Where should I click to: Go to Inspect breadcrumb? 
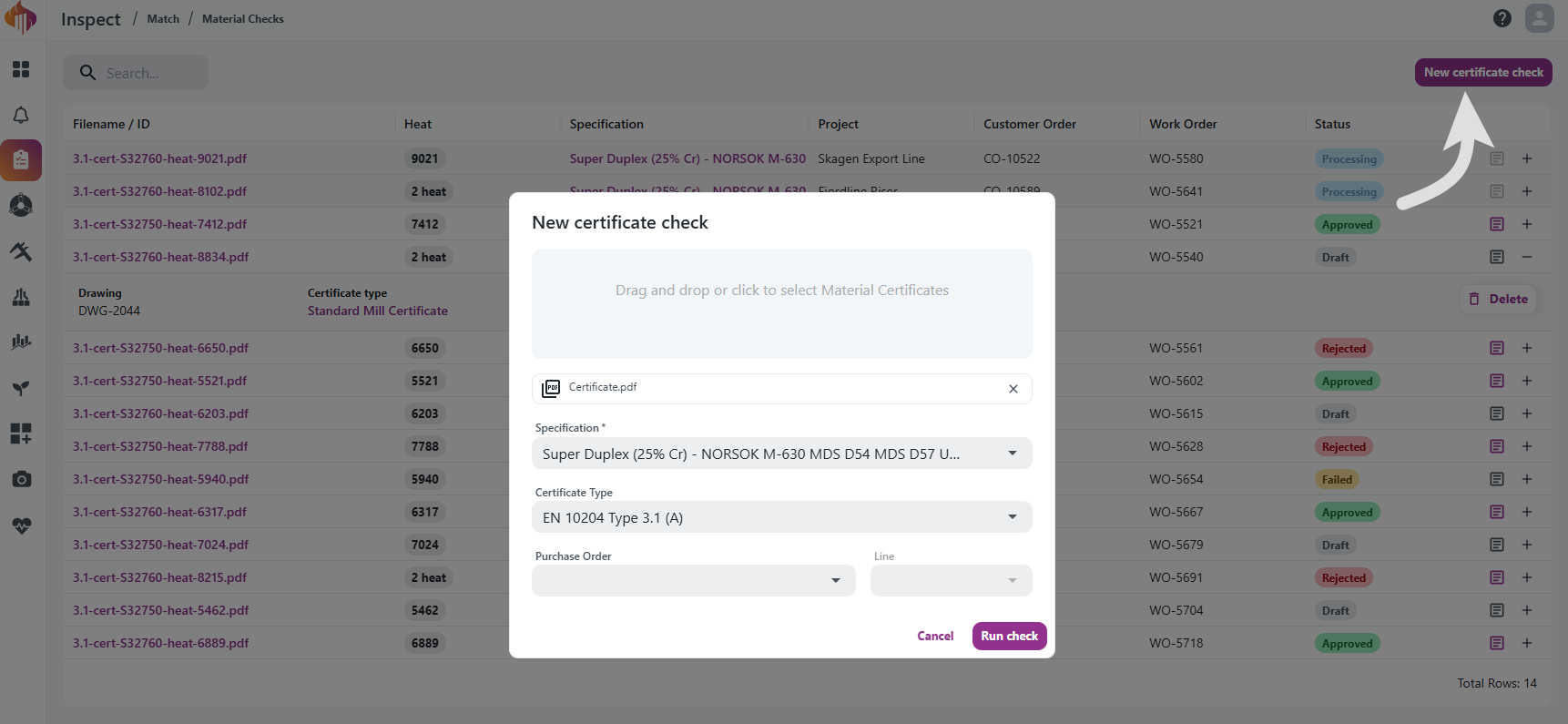90,19
